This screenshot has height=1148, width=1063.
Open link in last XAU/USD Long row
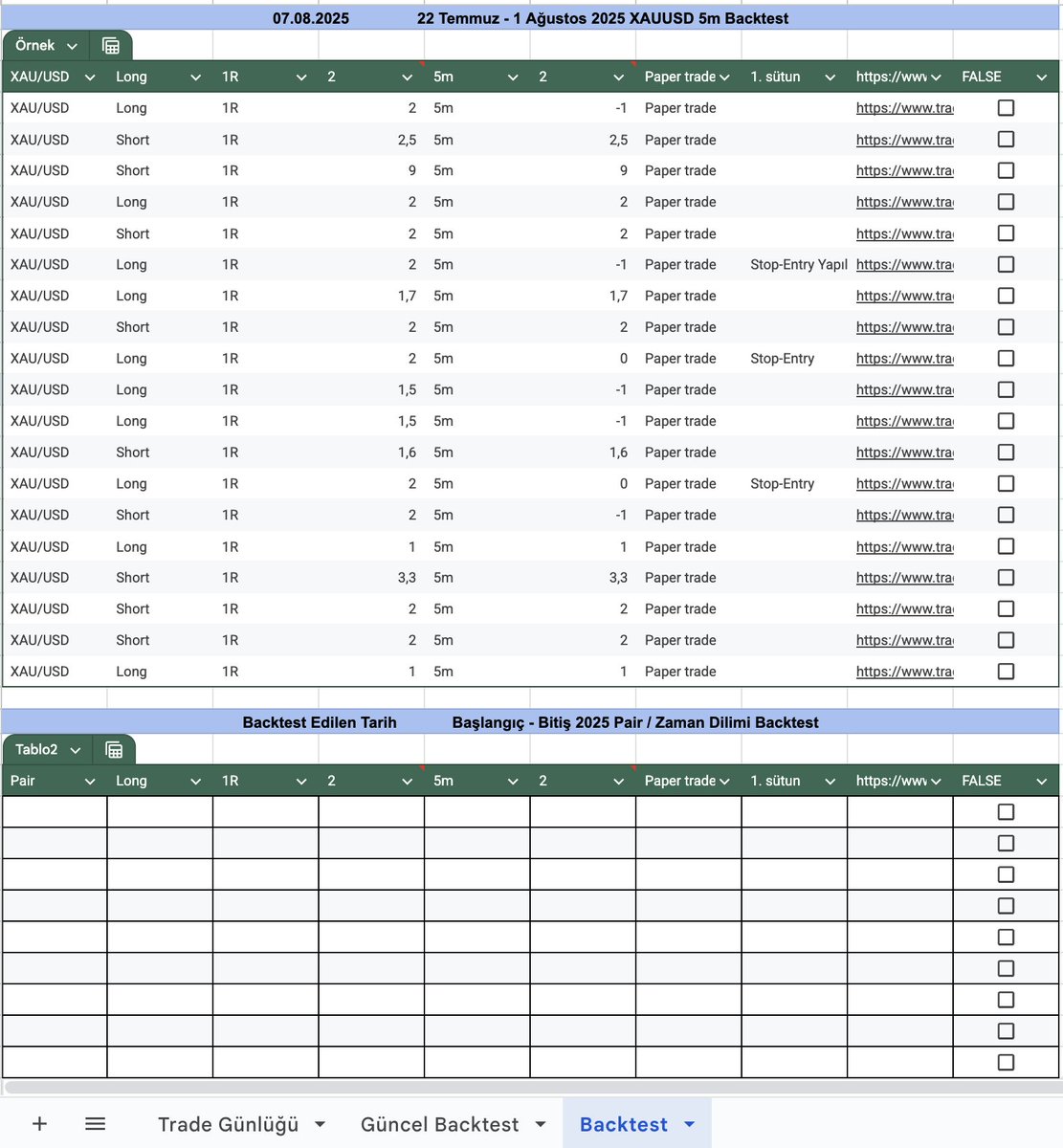tap(904, 672)
